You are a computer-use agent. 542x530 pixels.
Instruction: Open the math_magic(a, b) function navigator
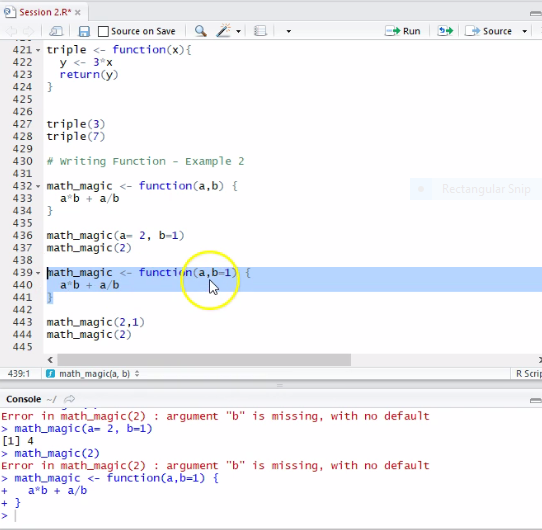click(93, 374)
